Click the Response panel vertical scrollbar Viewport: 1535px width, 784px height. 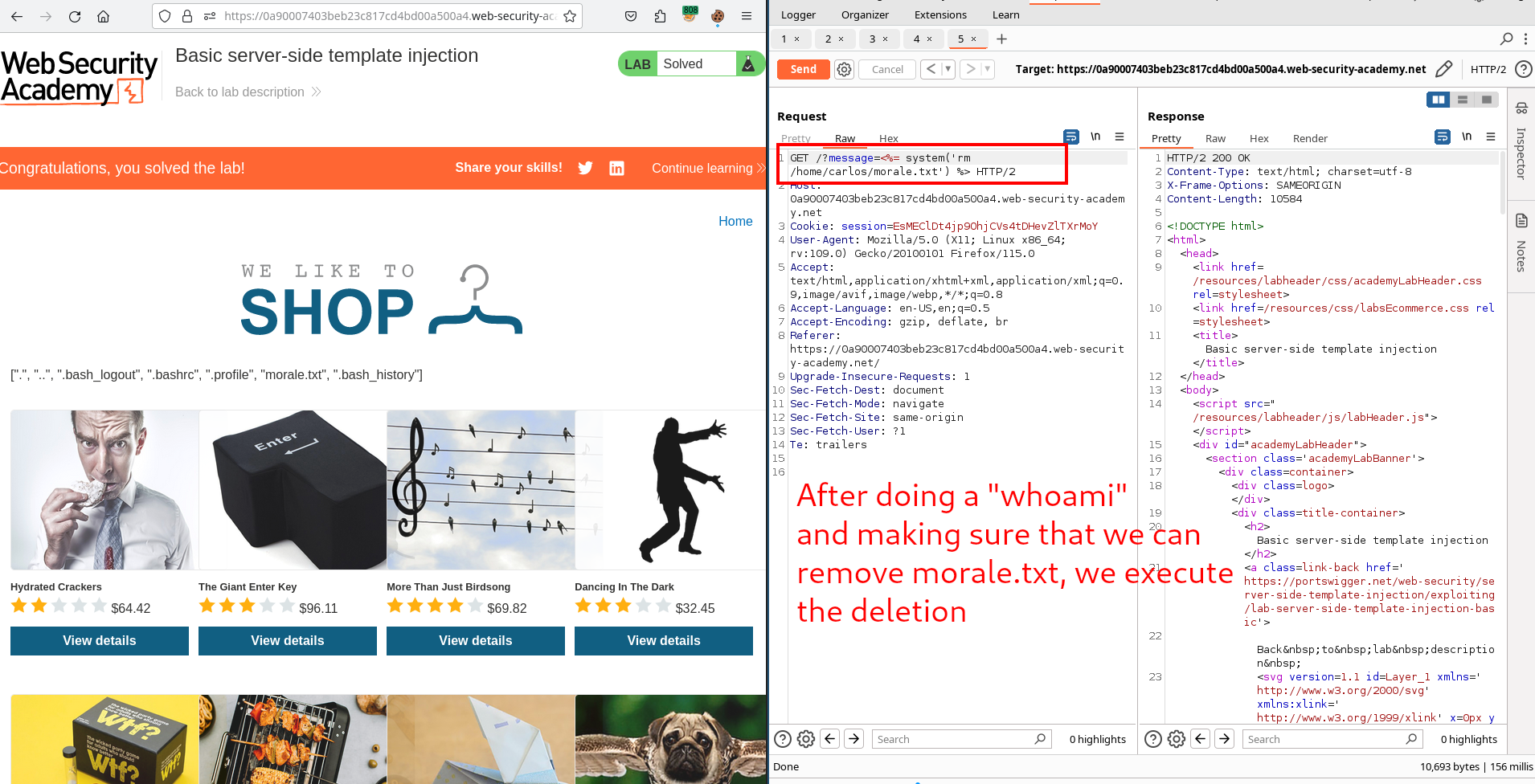1503,182
